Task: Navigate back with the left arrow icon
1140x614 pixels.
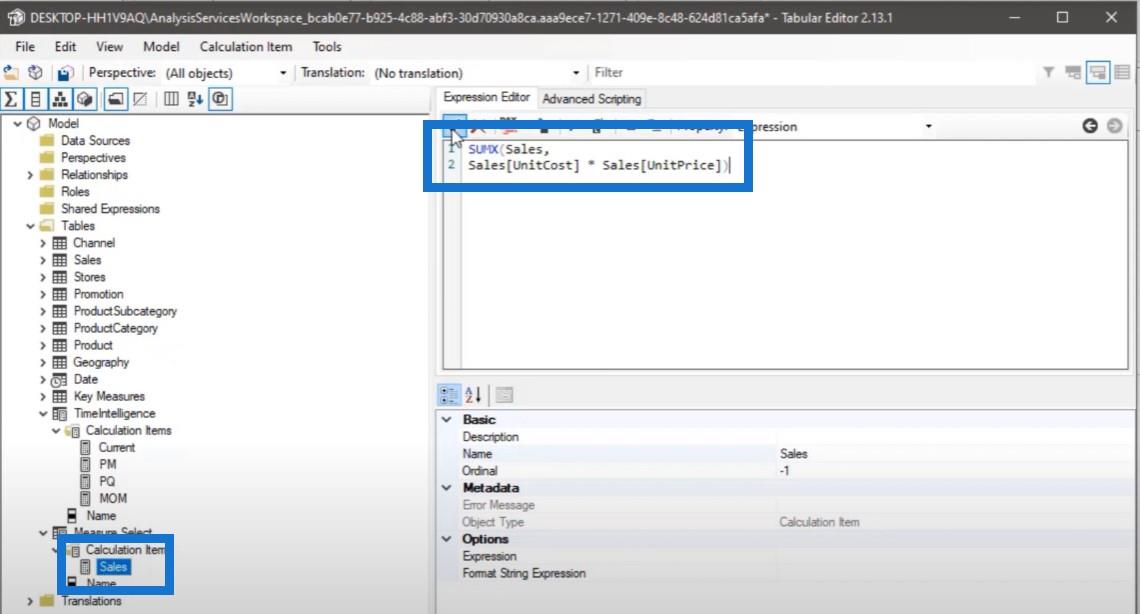Action: click(1089, 126)
